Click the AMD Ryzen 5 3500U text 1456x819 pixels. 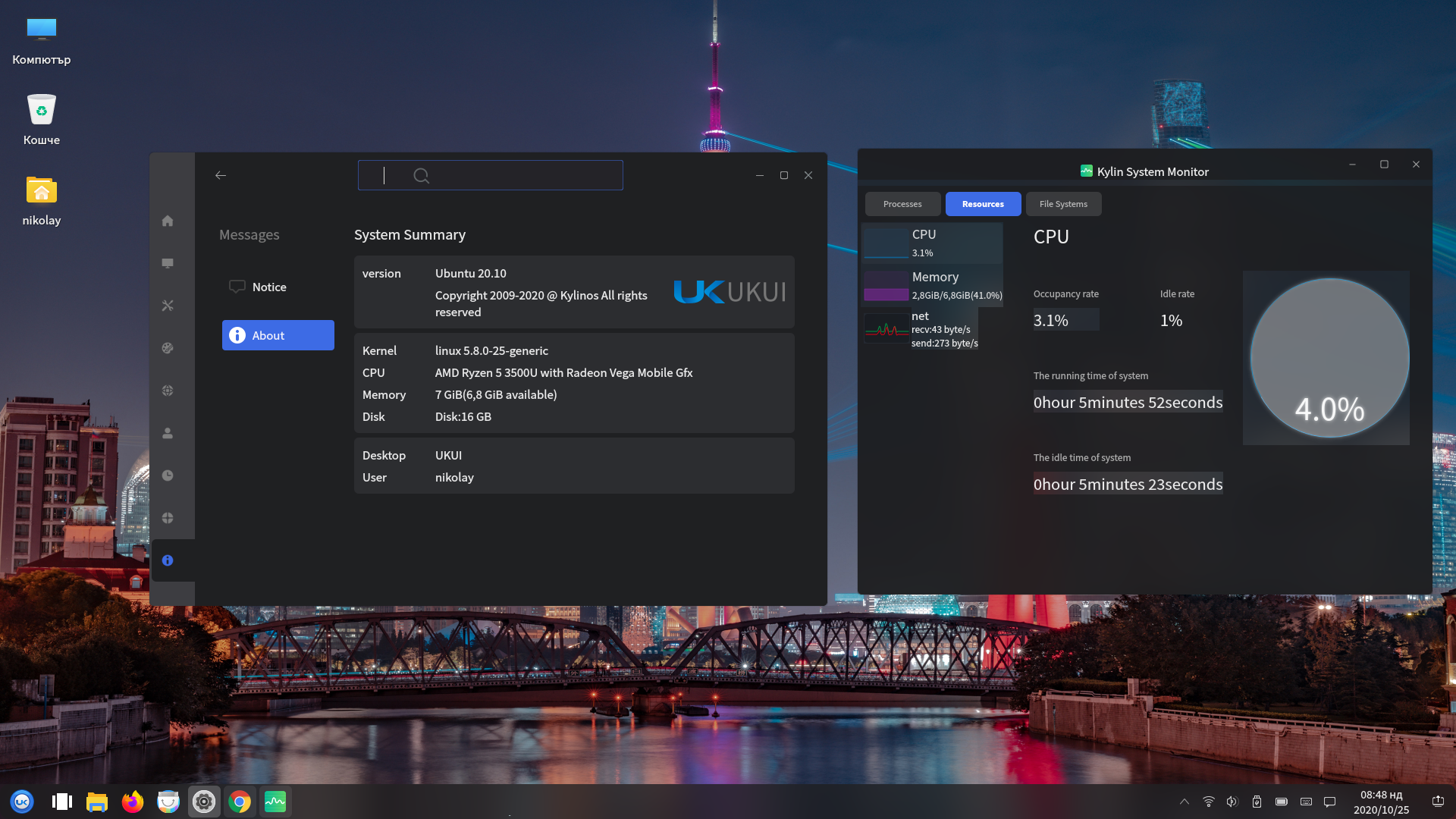pos(564,373)
